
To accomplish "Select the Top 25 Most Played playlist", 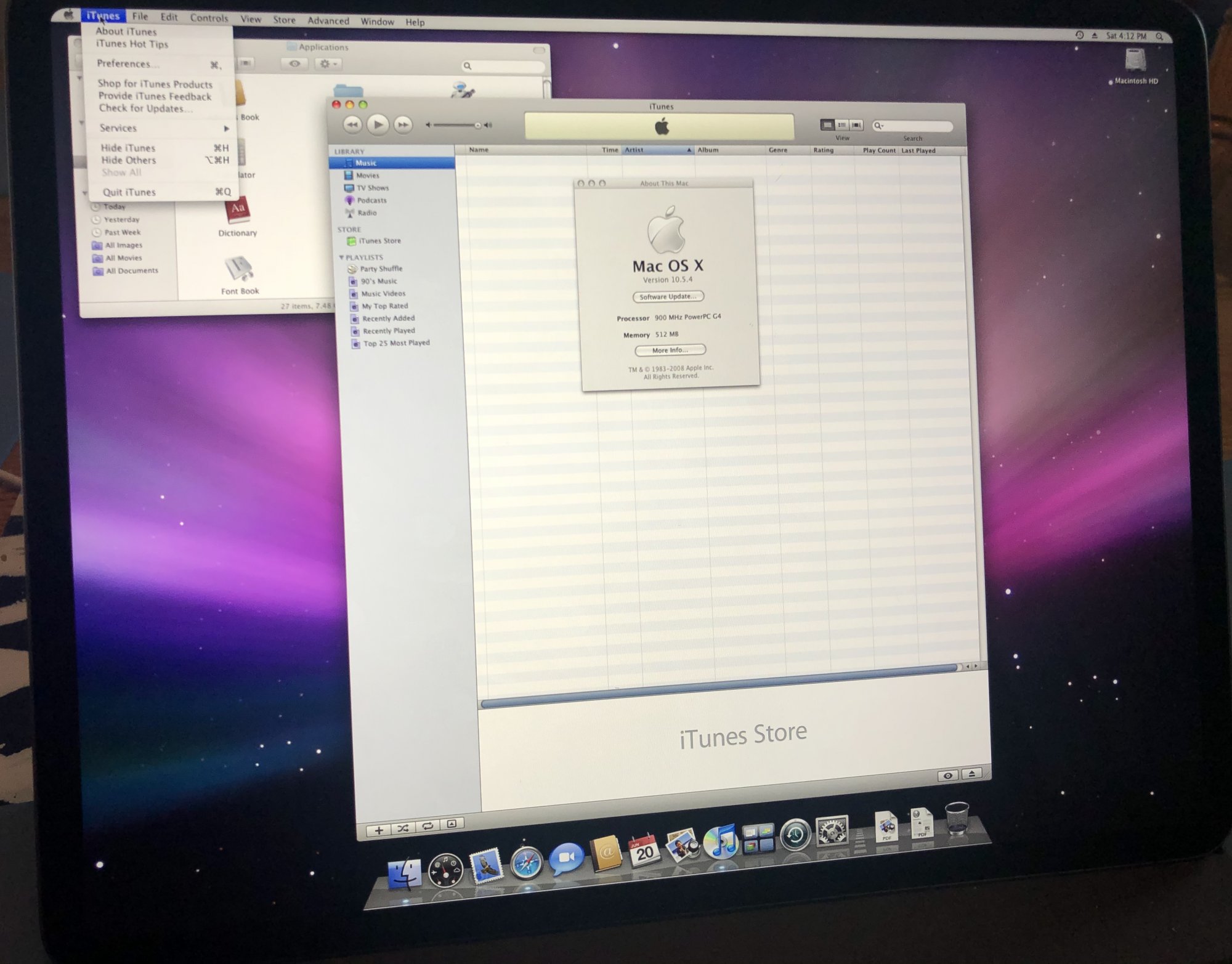I will tap(396, 343).
